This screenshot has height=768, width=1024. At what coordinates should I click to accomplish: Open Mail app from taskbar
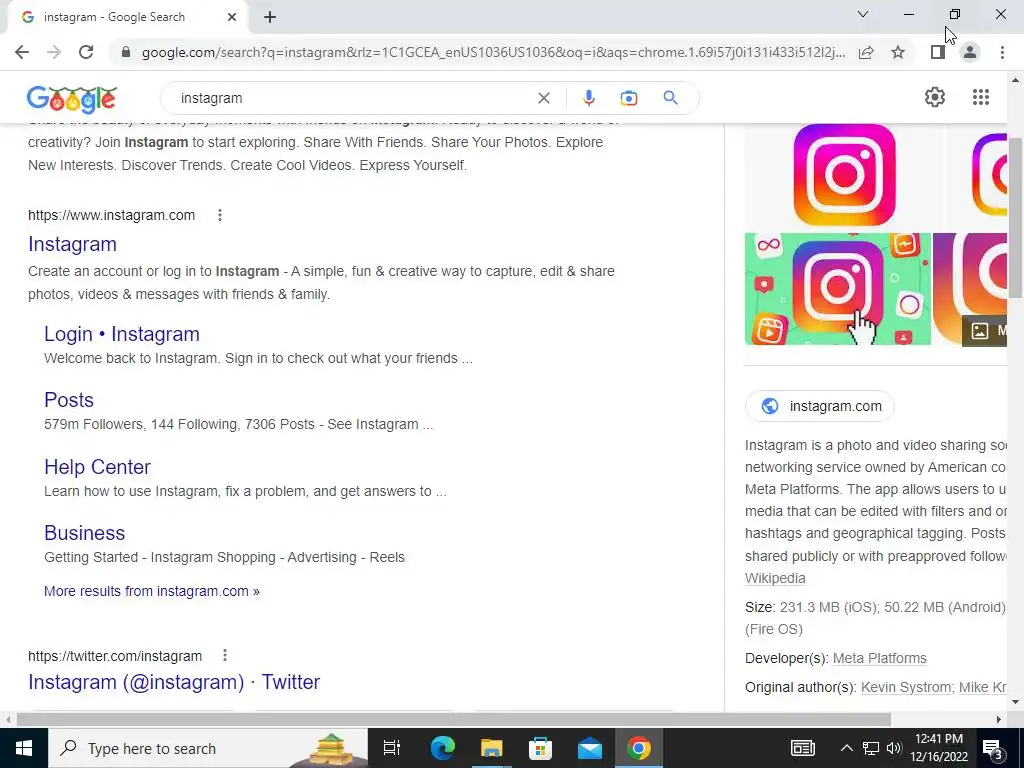click(590, 748)
